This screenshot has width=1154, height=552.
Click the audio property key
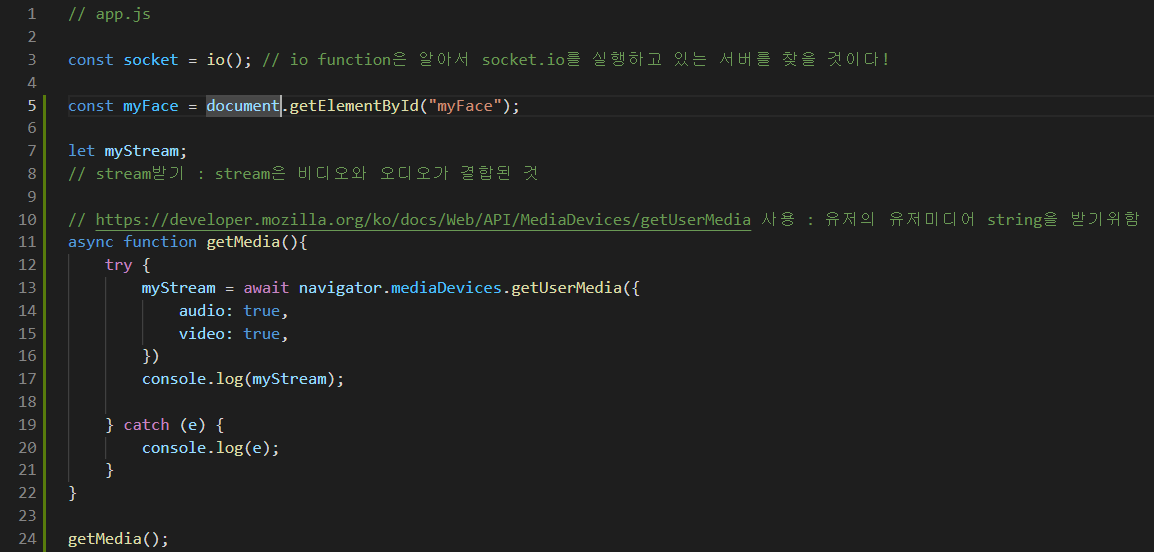(x=202, y=311)
